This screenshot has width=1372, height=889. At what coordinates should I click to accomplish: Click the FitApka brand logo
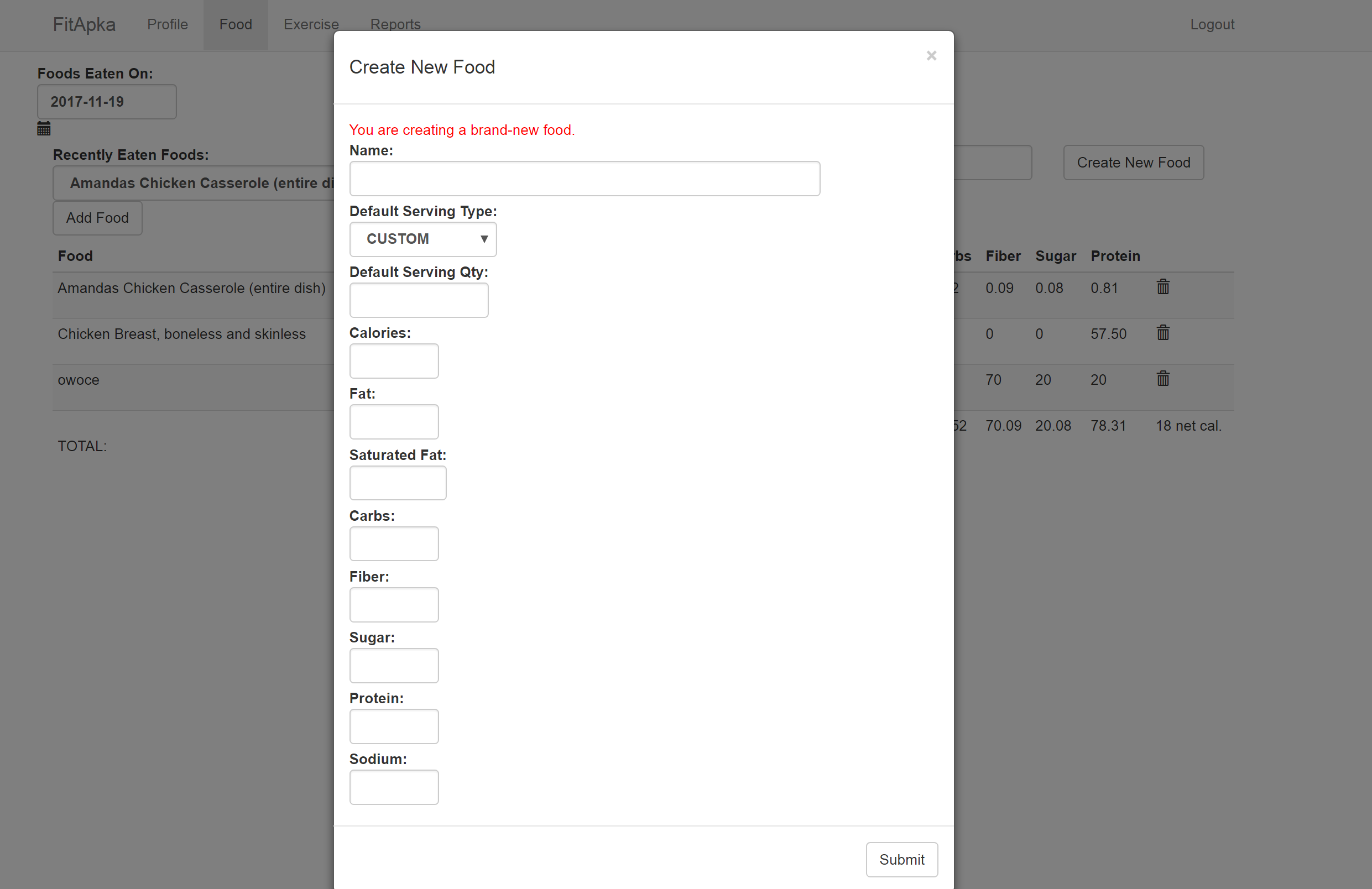click(84, 24)
